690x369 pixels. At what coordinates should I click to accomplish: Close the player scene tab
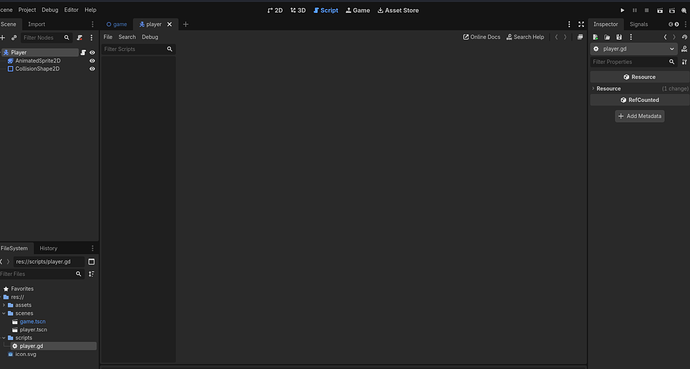[169, 24]
